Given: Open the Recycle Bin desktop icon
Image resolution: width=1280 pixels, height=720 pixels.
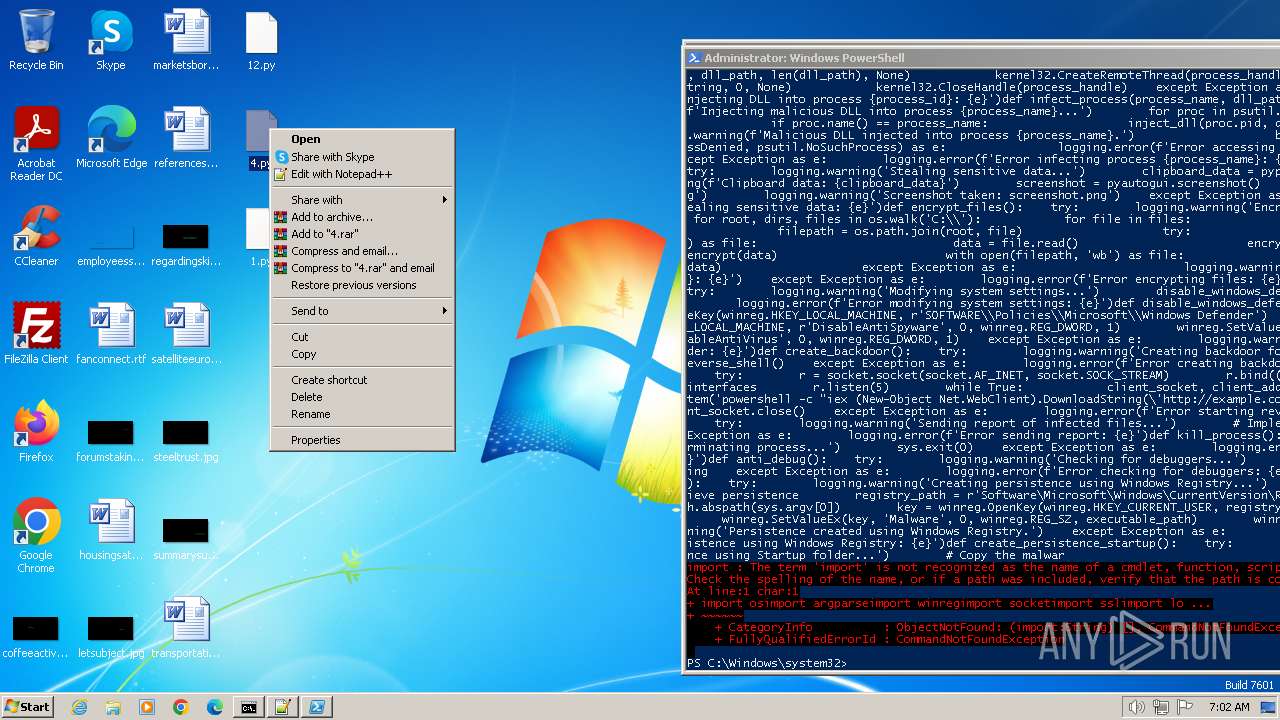Looking at the screenshot, I should [36, 40].
